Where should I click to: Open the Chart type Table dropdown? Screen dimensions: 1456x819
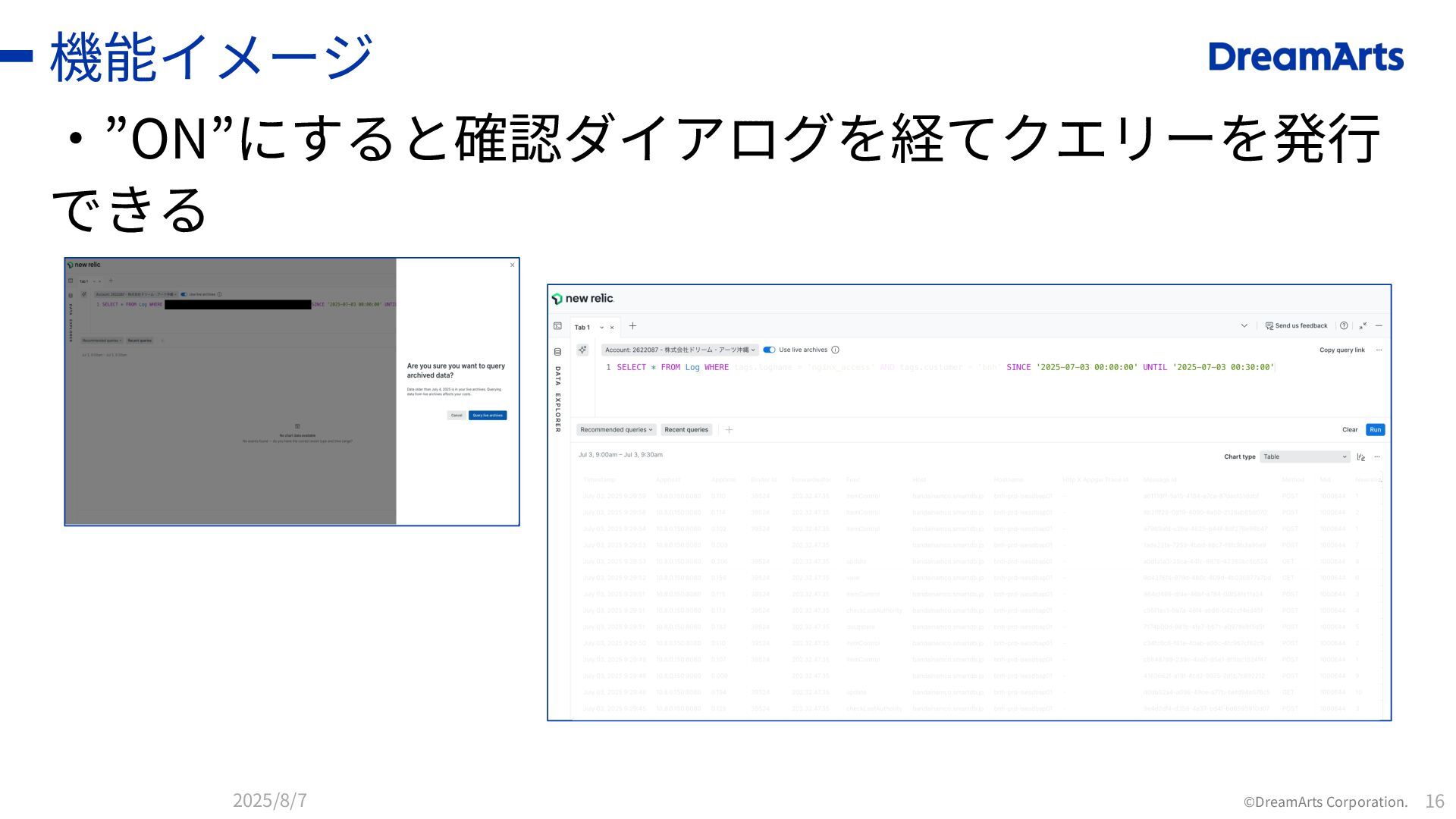[x=1304, y=457]
